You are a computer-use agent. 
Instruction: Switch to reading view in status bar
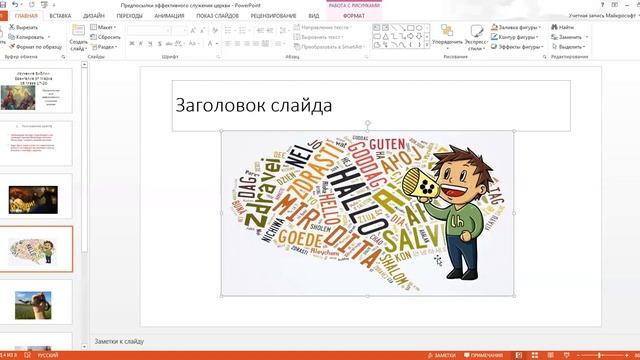tap(551, 356)
